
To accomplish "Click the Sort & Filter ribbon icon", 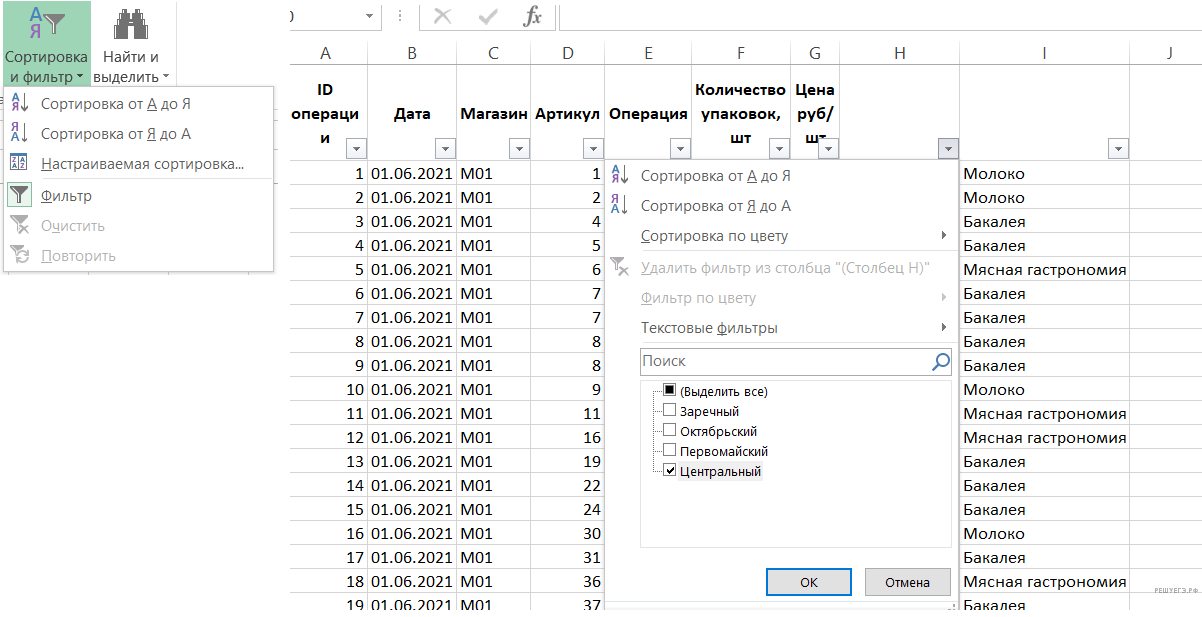I will click(x=46, y=25).
